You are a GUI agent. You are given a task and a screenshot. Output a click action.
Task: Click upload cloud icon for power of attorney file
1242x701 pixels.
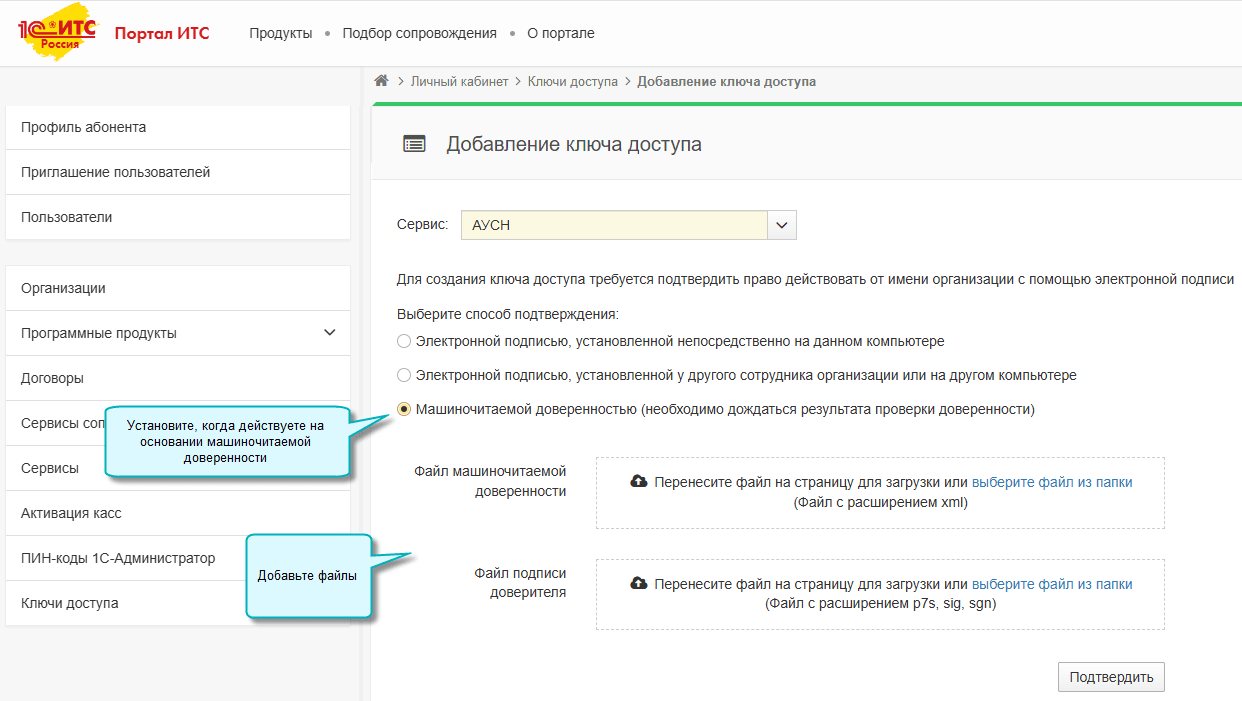point(639,482)
